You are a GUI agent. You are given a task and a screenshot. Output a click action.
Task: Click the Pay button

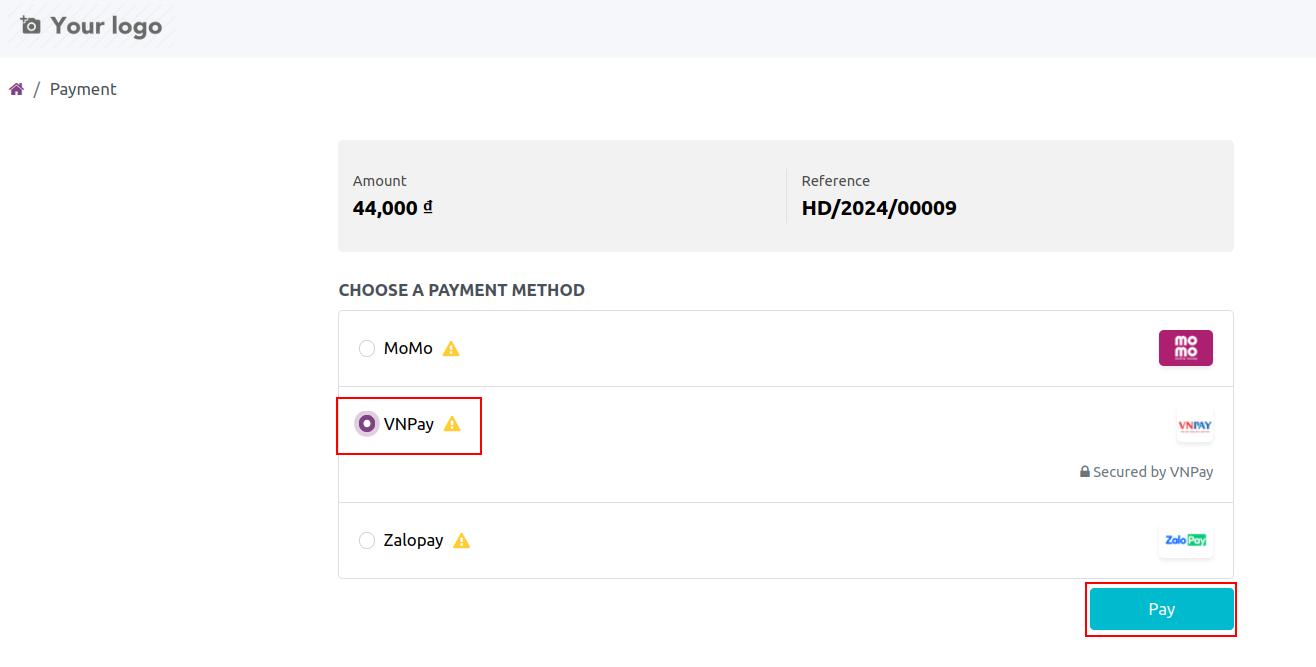[x=1161, y=609]
